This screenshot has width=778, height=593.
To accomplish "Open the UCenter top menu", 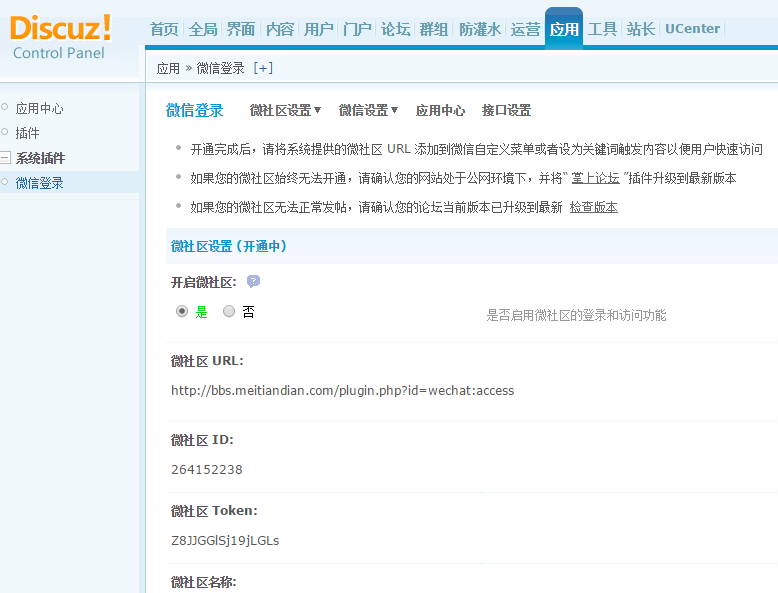I will tap(692, 29).
